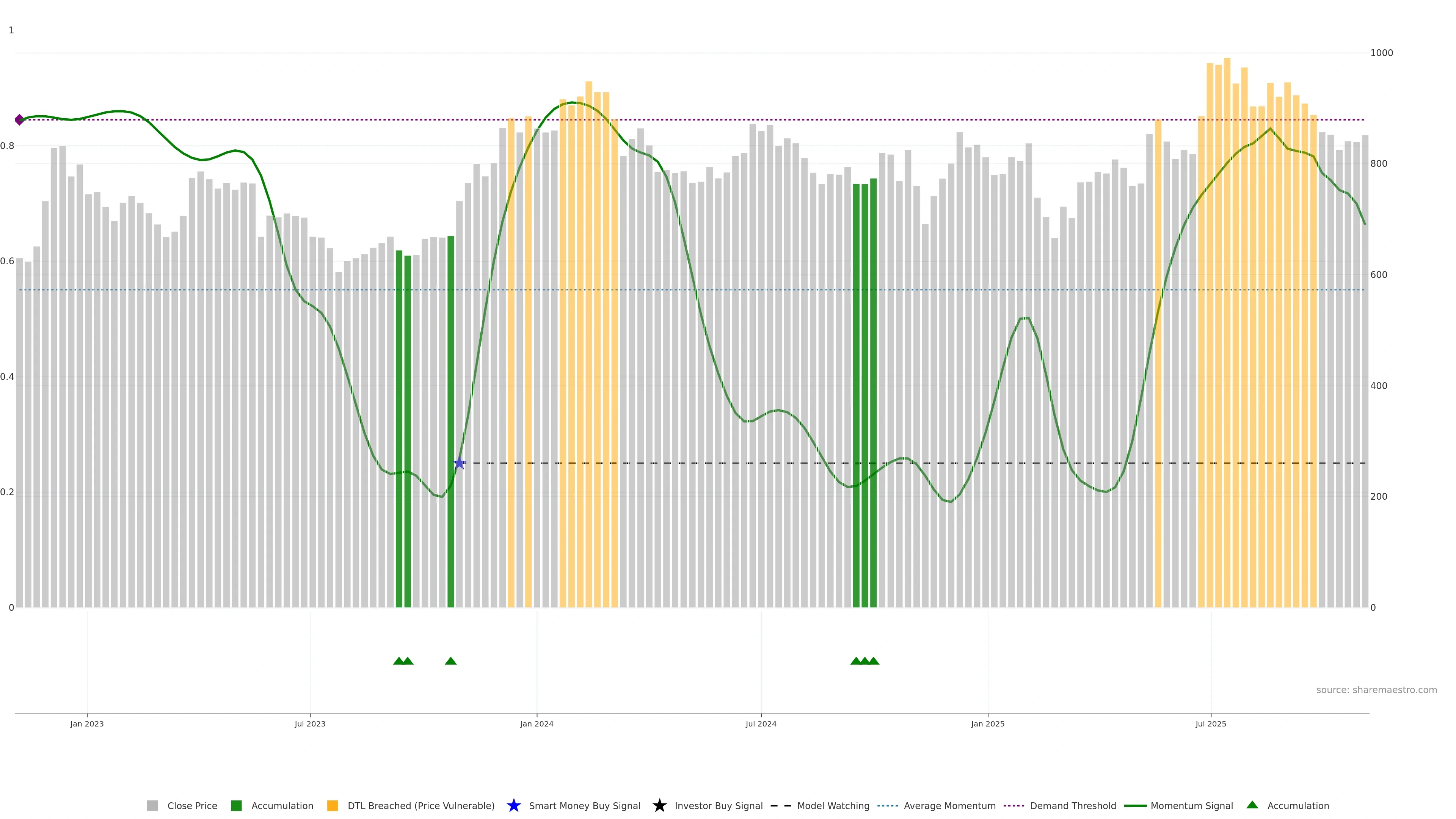Click the green triangle Accumulation legend icon
1456x819 pixels.
pos(1252,805)
